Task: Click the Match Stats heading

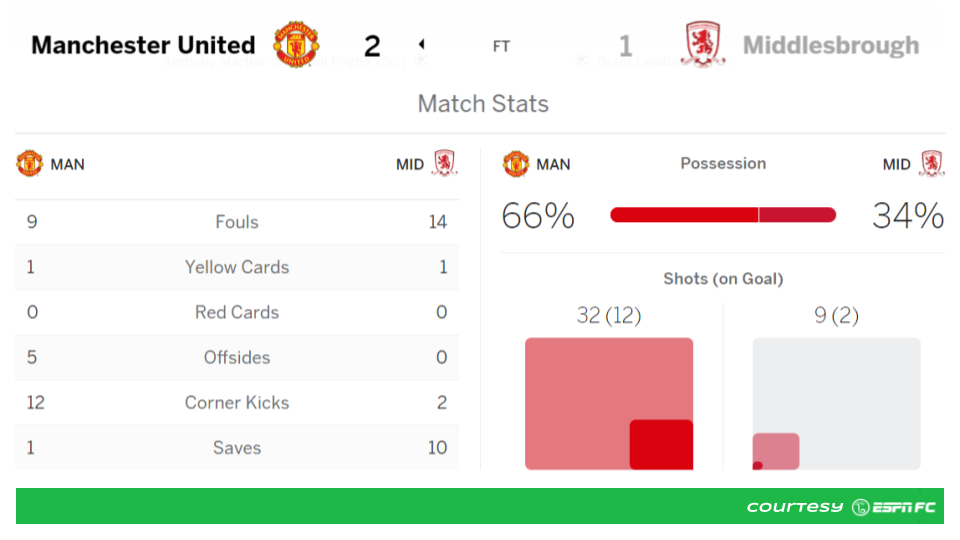Action: coord(483,103)
